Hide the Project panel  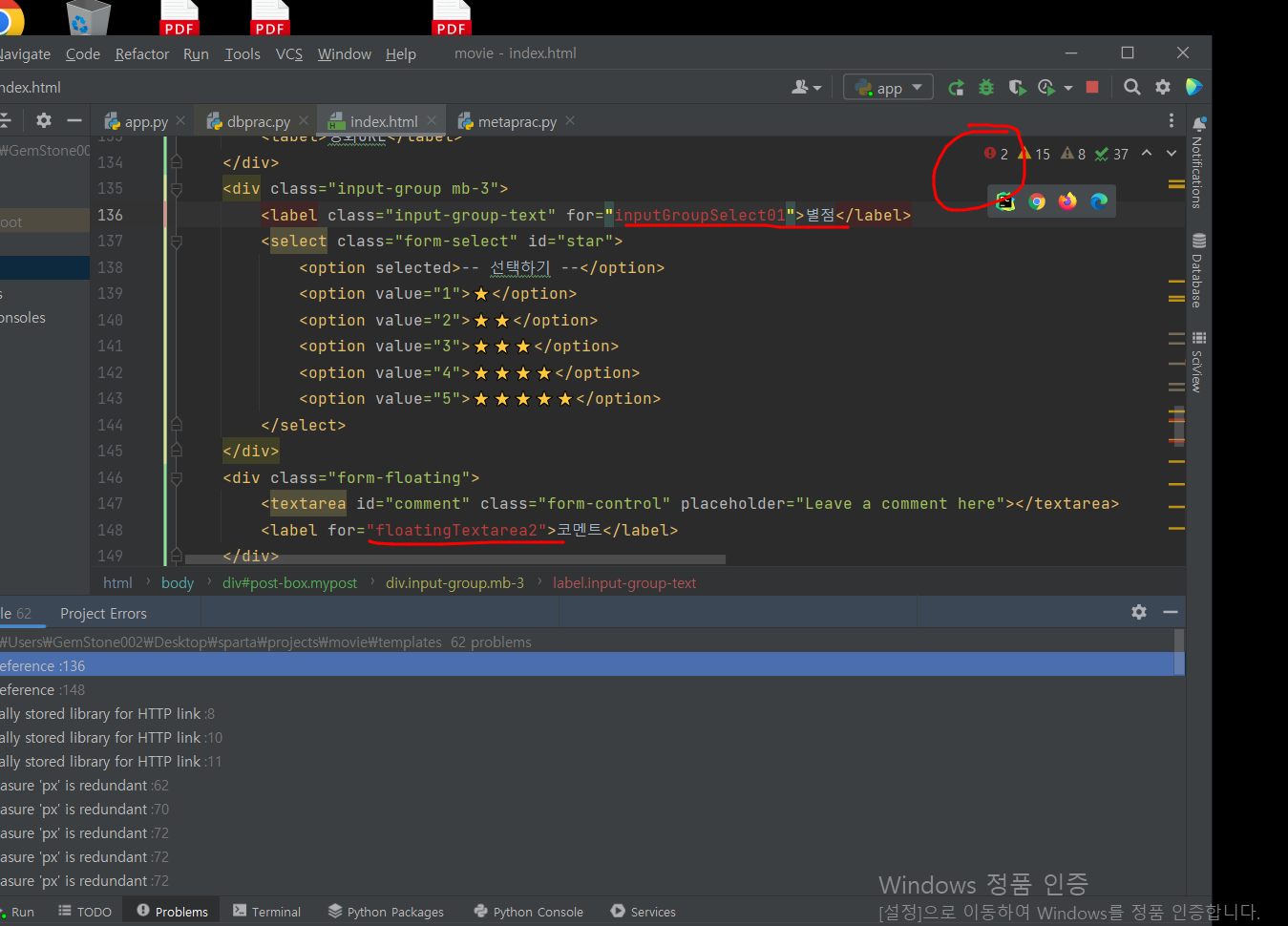point(74,120)
